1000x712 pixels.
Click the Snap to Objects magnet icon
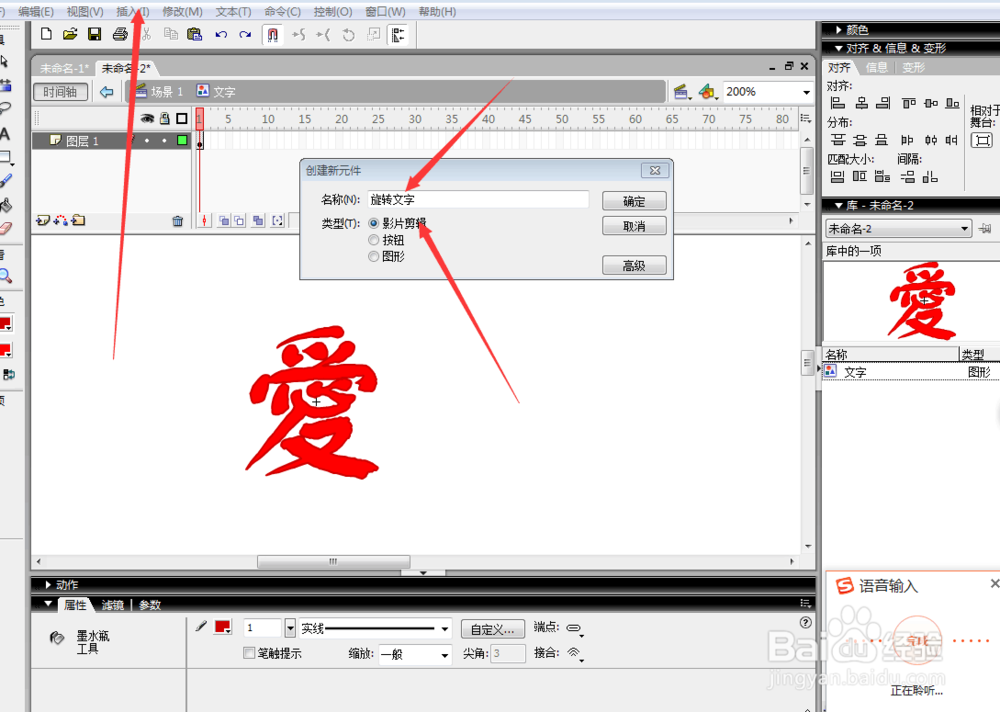coord(271,34)
